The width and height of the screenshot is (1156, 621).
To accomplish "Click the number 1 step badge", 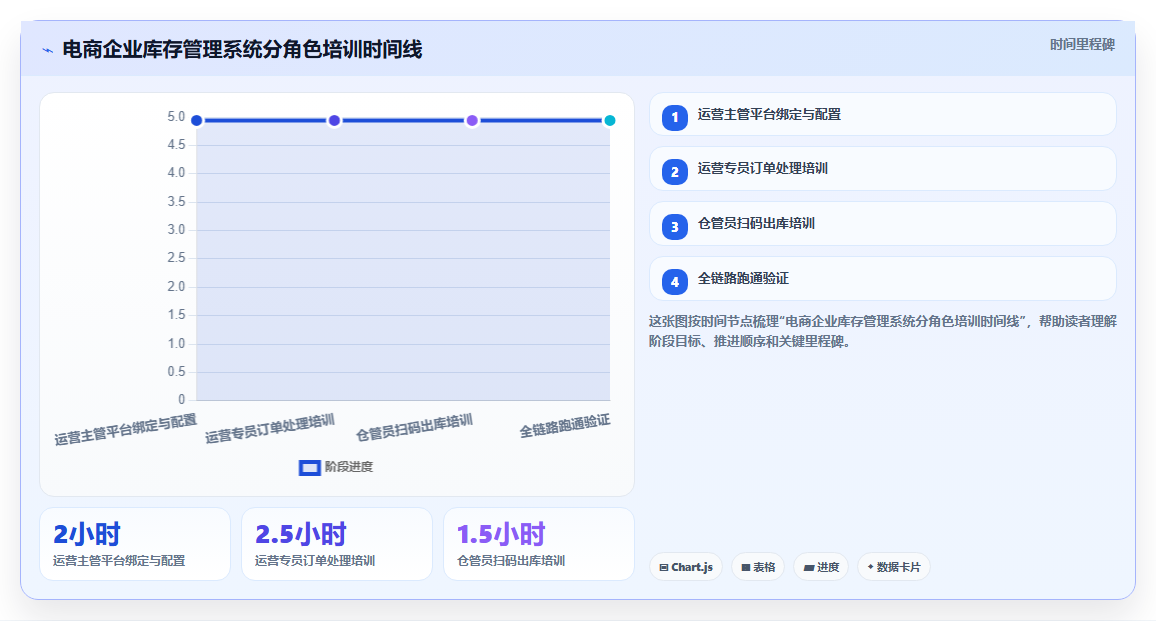I will coord(675,117).
